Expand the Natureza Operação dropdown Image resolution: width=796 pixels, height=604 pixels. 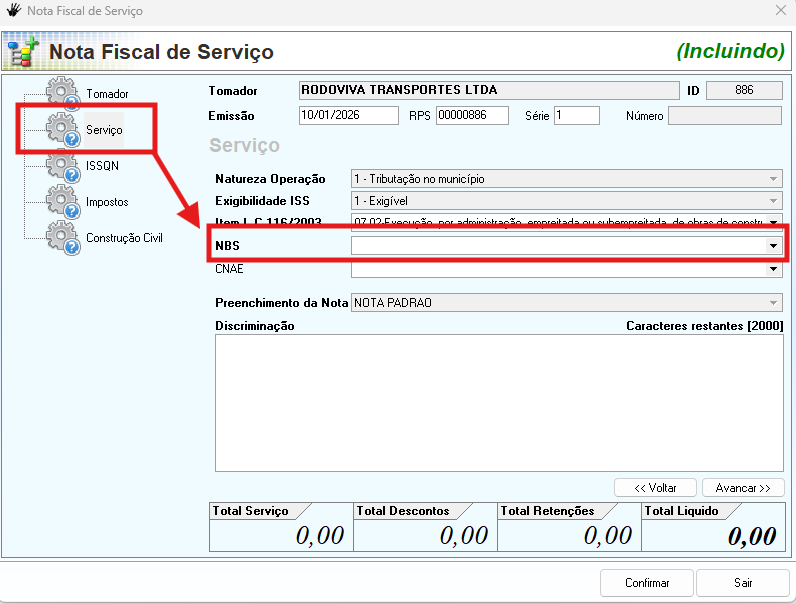pyautogui.click(x=773, y=179)
